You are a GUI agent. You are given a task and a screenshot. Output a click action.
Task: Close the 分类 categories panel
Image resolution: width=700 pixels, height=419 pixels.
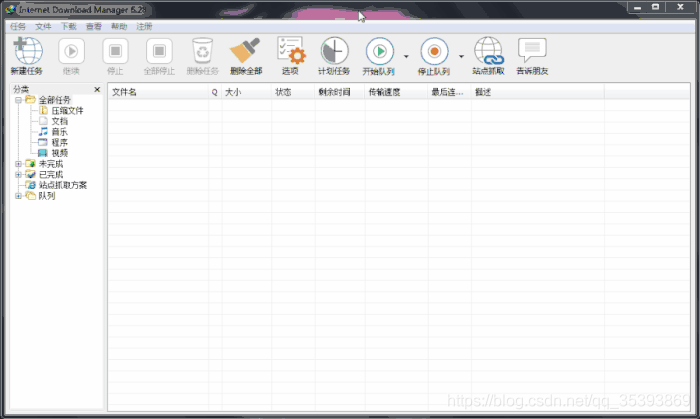[x=97, y=89]
